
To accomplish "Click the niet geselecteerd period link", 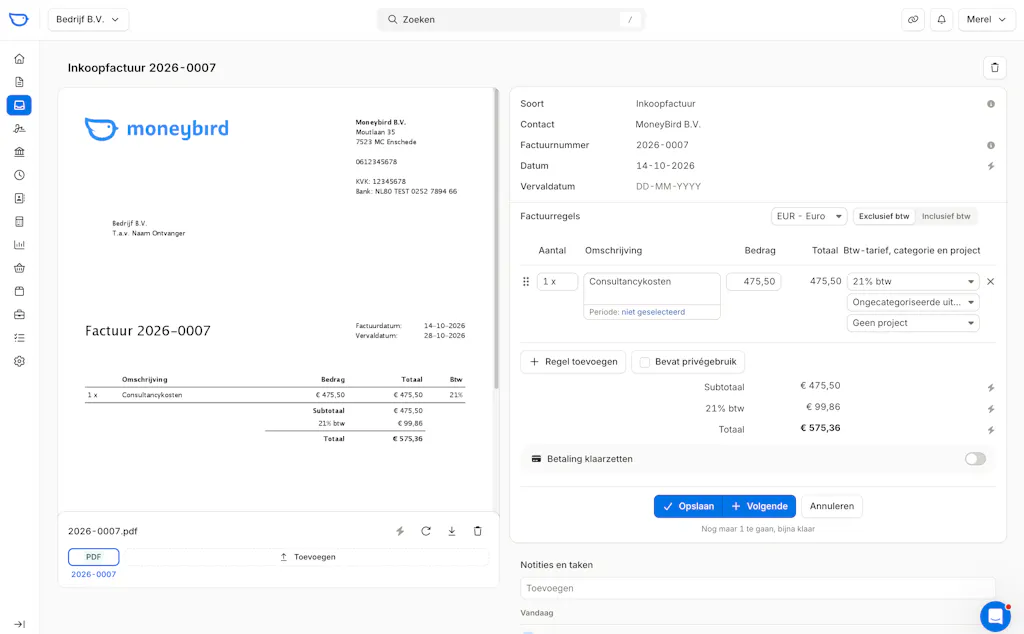I will coord(653,312).
